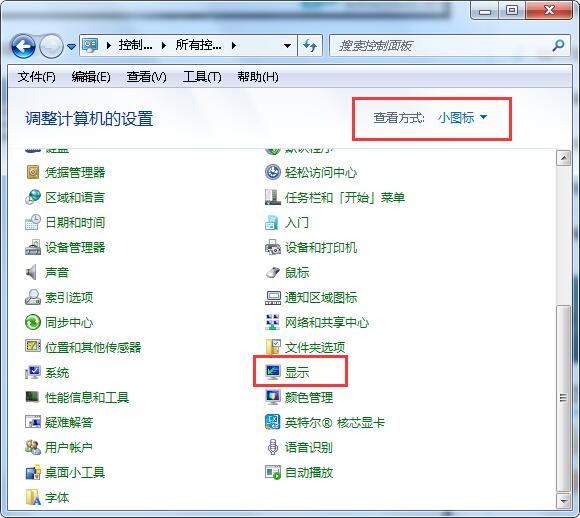Viewport: 580px width, 518px height.
Task: Open 位置和其他传感器 link text
Action: pyautogui.click(x=93, y=347)
